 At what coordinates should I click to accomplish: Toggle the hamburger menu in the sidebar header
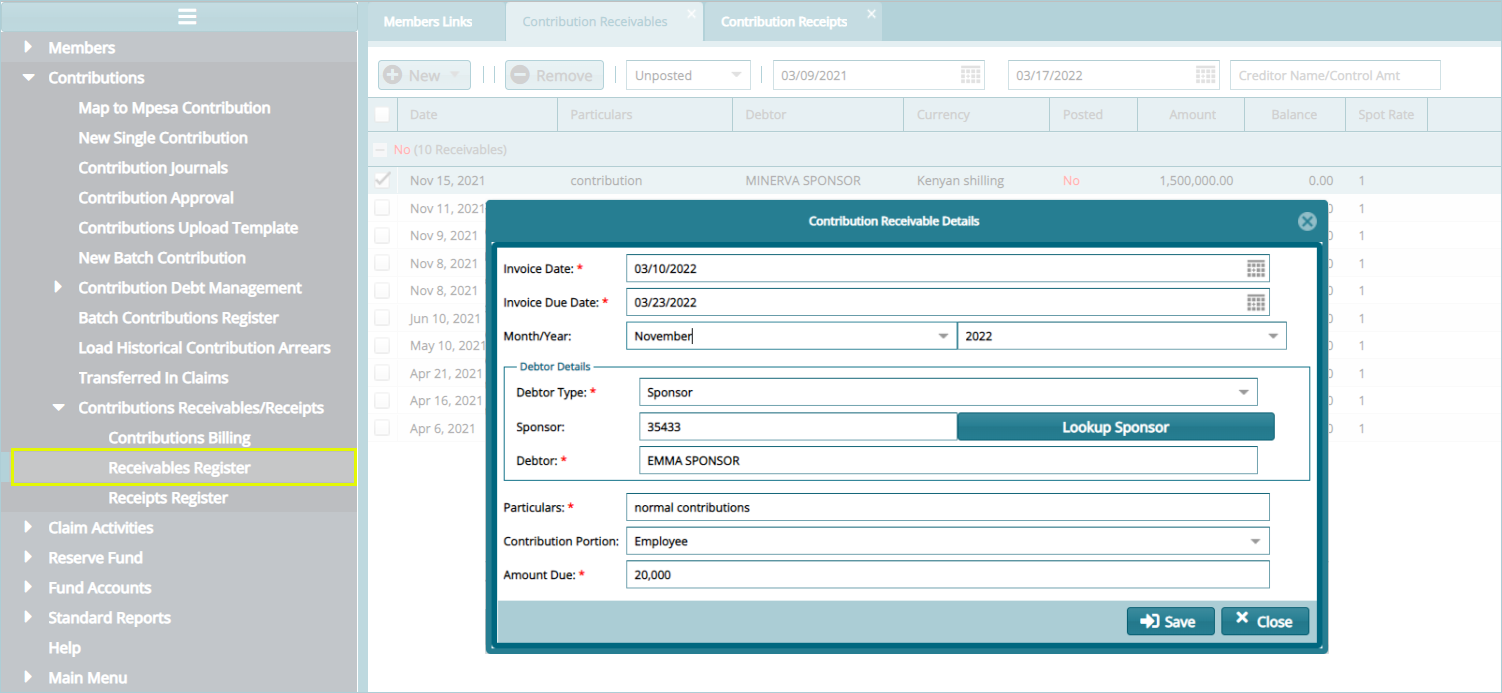[x=187, y=15]
